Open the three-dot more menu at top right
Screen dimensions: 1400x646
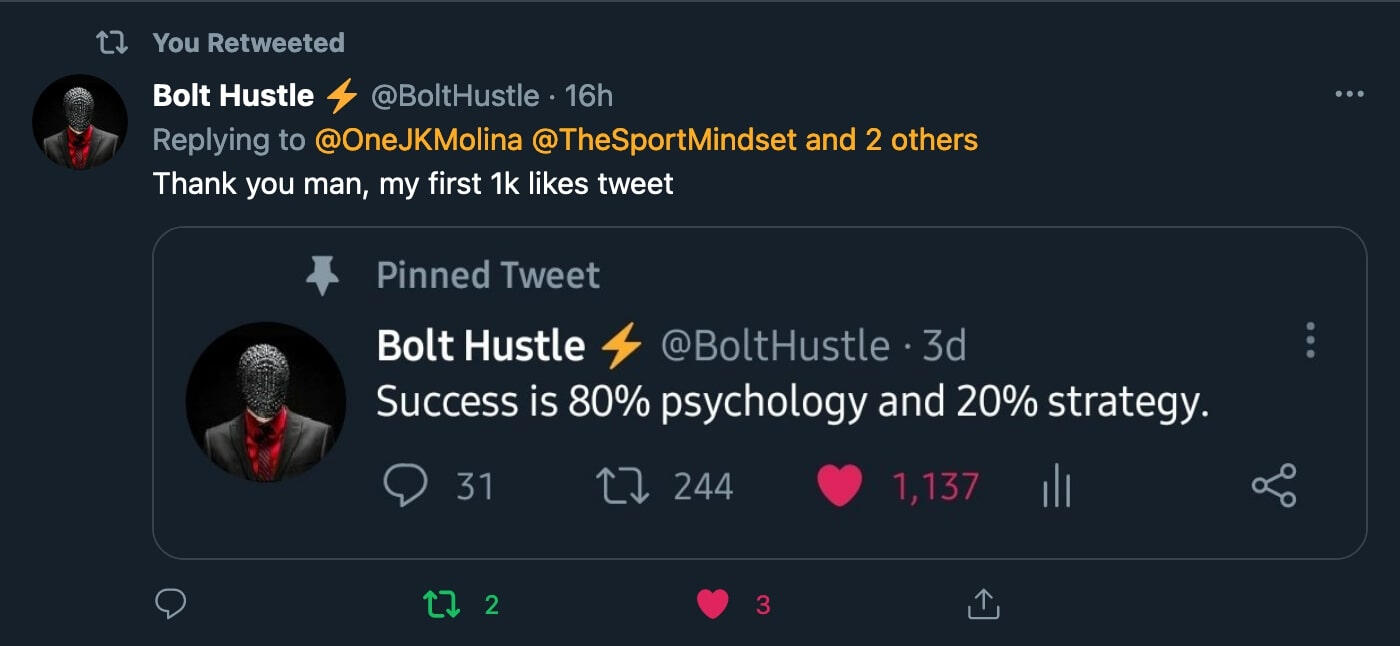[1349, 94]
